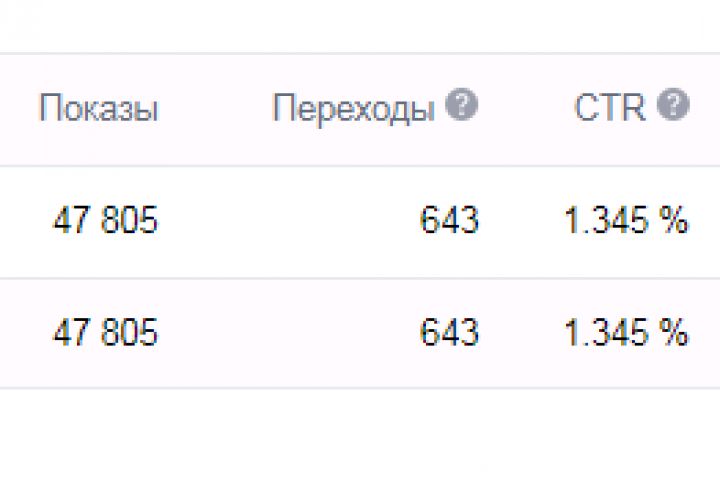
Task: Click header row space left of Показы
Action: coord(18,109)
